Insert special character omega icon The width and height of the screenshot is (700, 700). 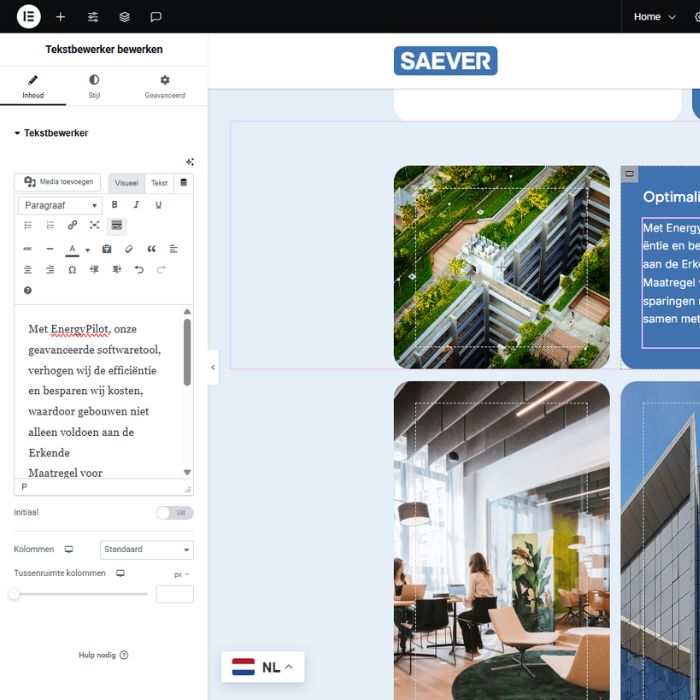click(72, 270)
